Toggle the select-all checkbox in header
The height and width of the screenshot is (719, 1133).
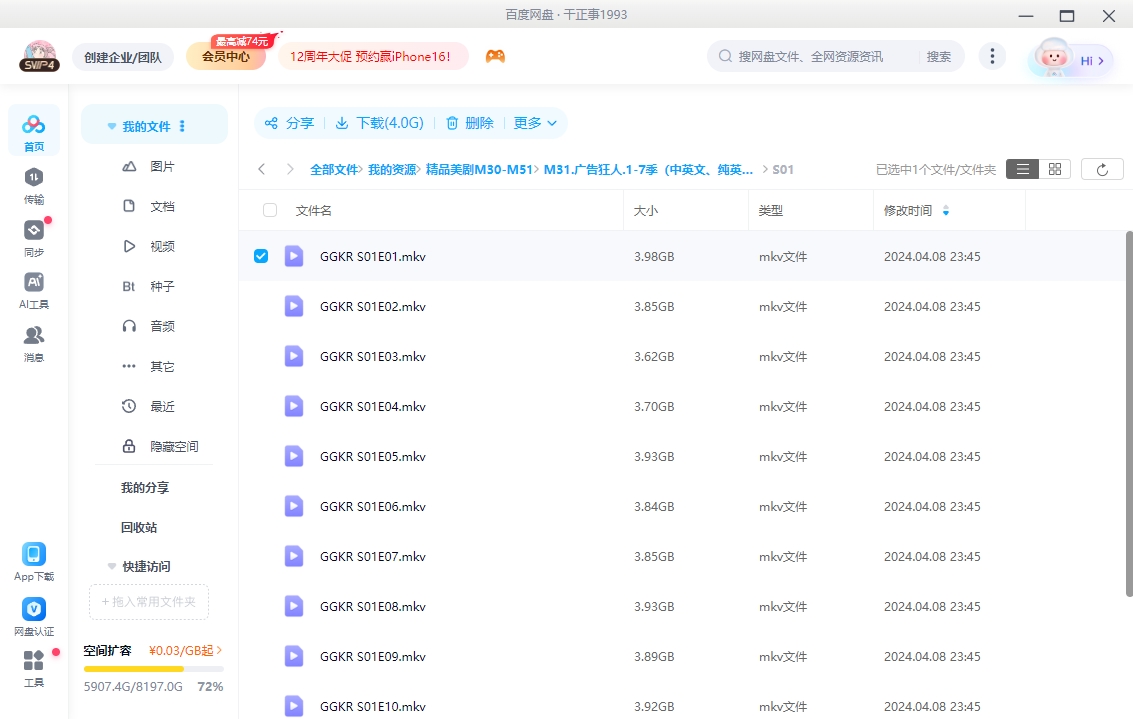(270, 210)
